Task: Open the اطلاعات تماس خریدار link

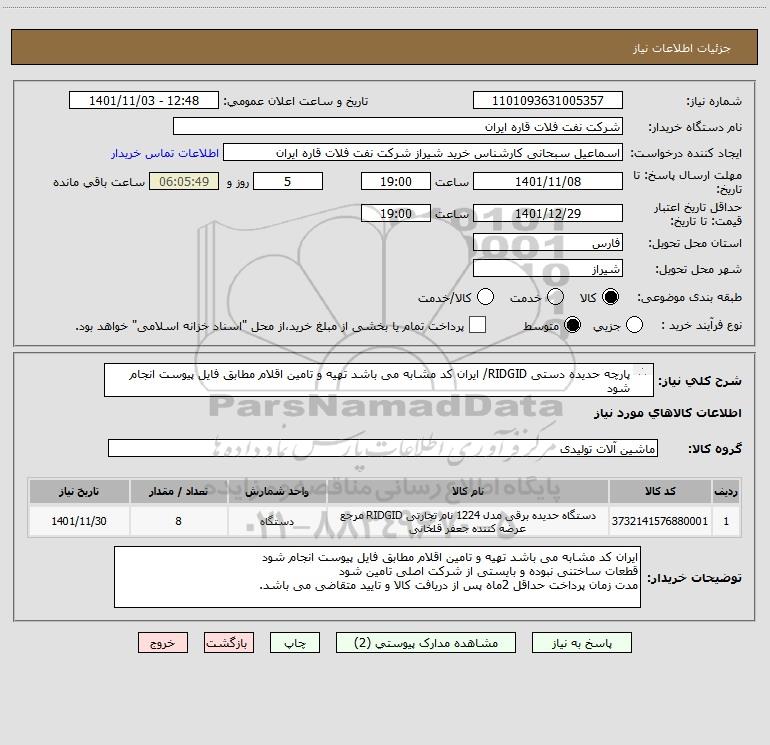Action: (165, 153)
